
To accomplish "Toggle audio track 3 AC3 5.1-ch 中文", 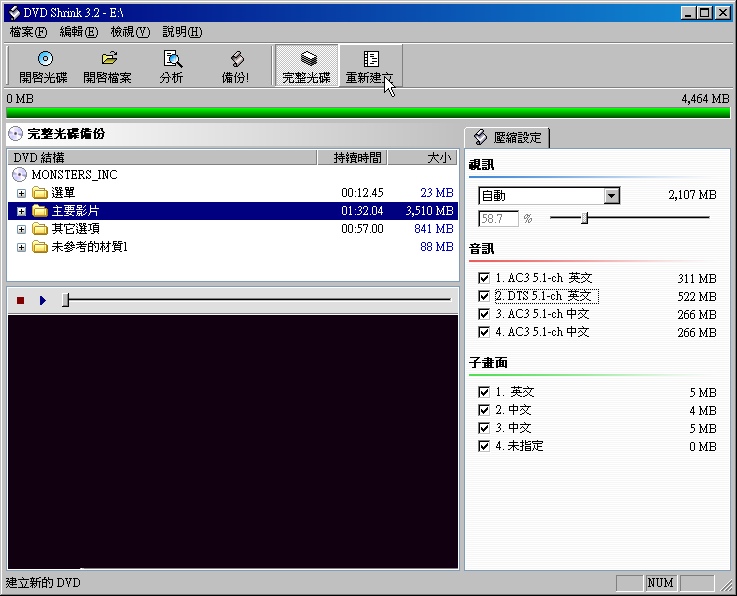I will [484, 314].
